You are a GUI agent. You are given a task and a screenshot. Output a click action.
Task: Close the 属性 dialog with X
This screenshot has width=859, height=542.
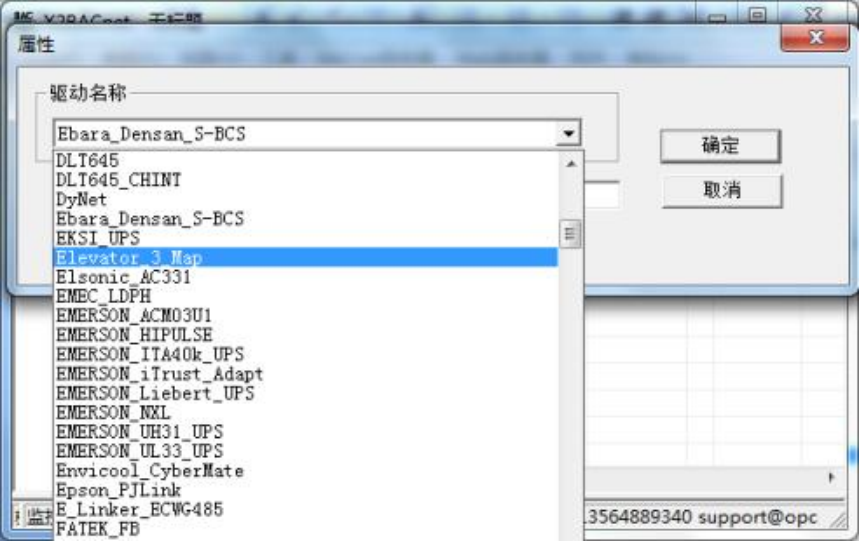(x=815, y=37)
